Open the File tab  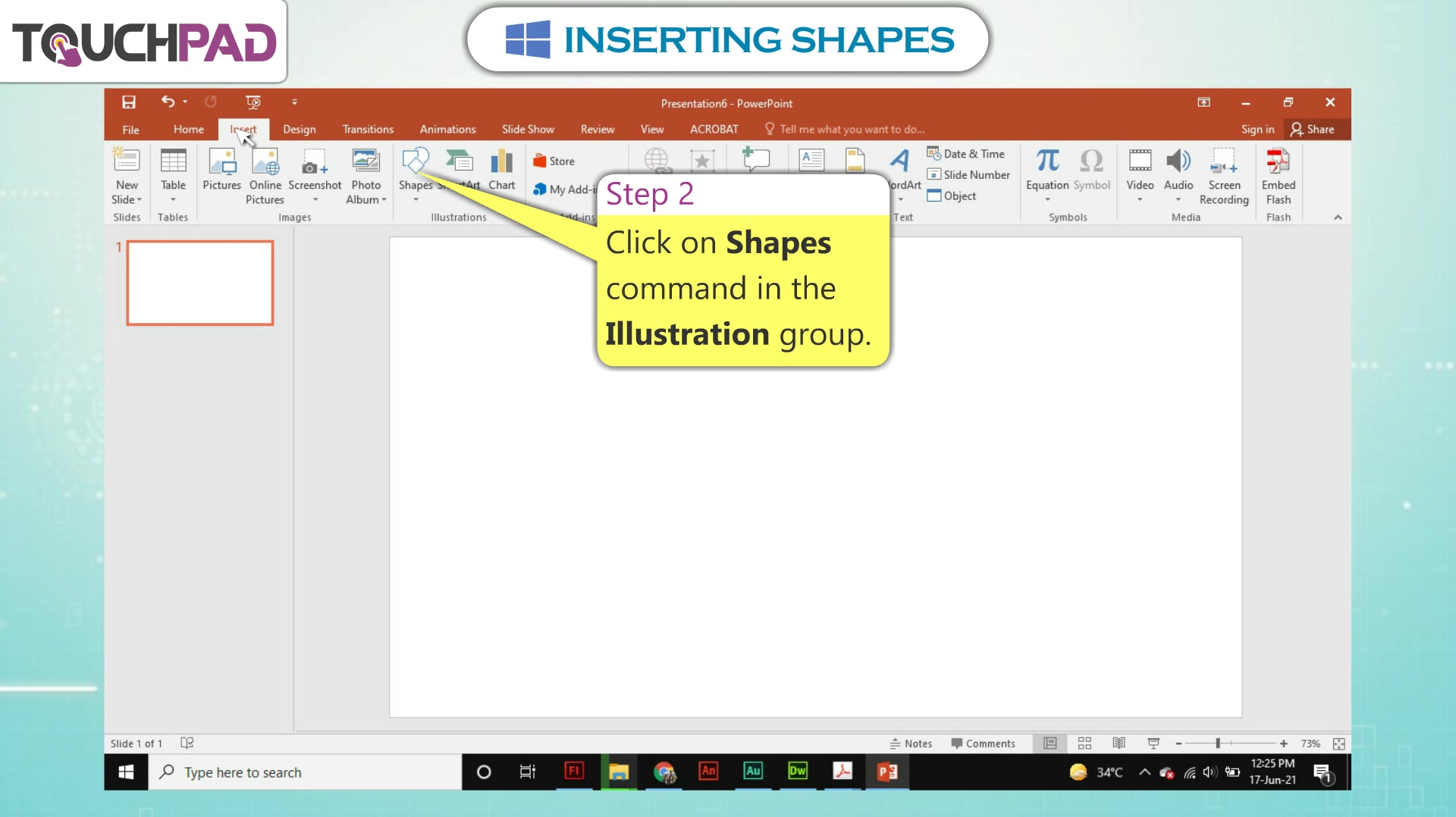(x=130, y=130)
